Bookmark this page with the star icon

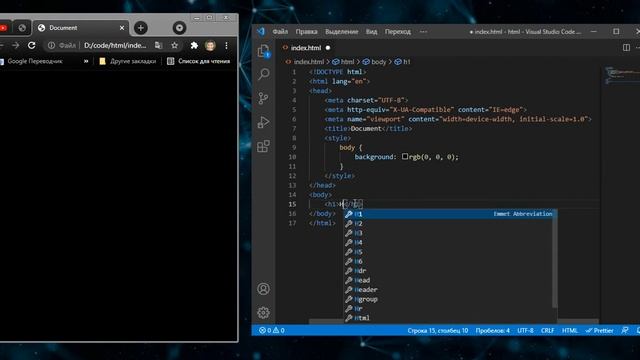175,45
